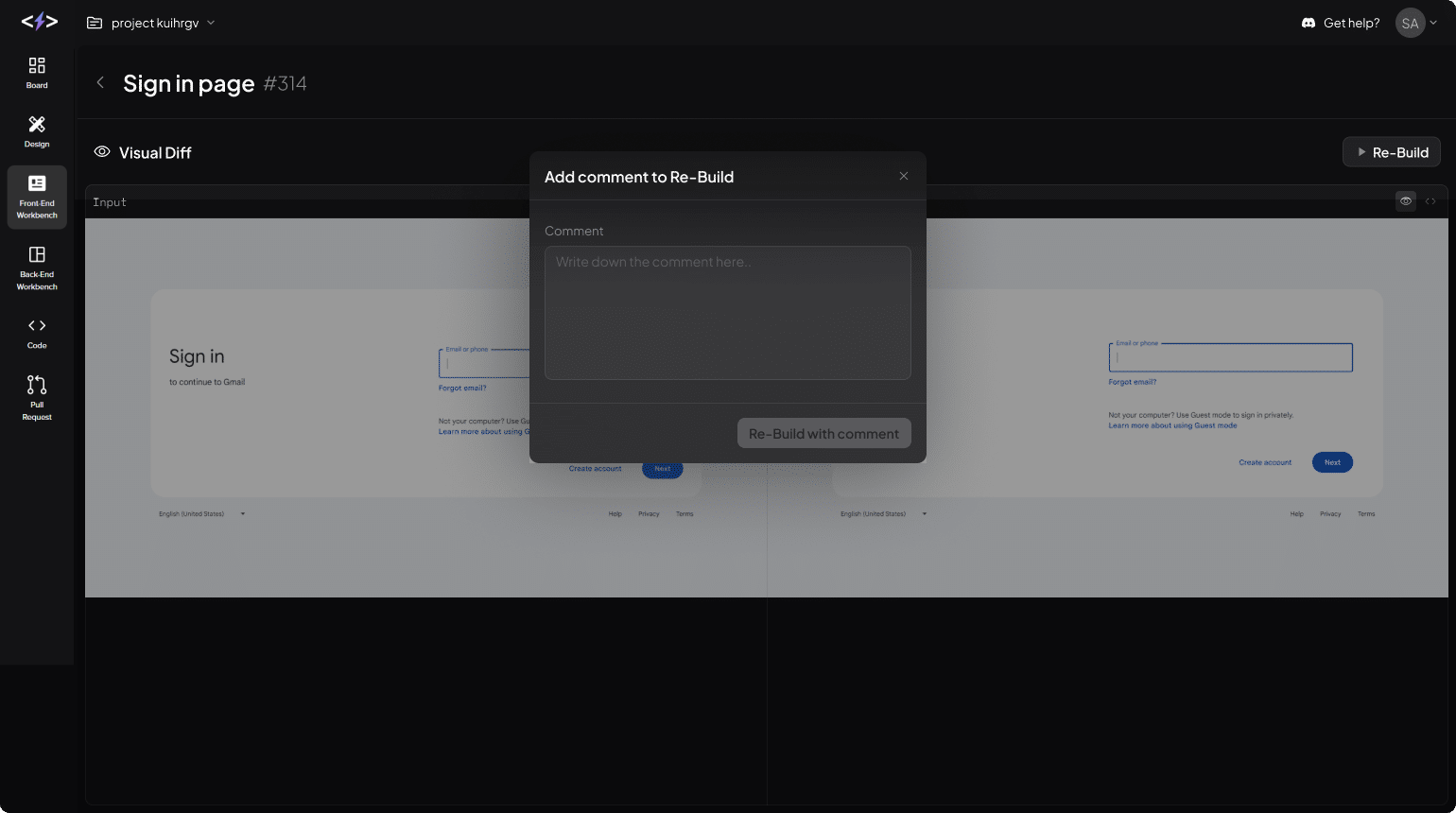Click the Visual Diff eye icon
Image resolution: width=1456 pixels, height=813 pixels.
click(102, 152)
